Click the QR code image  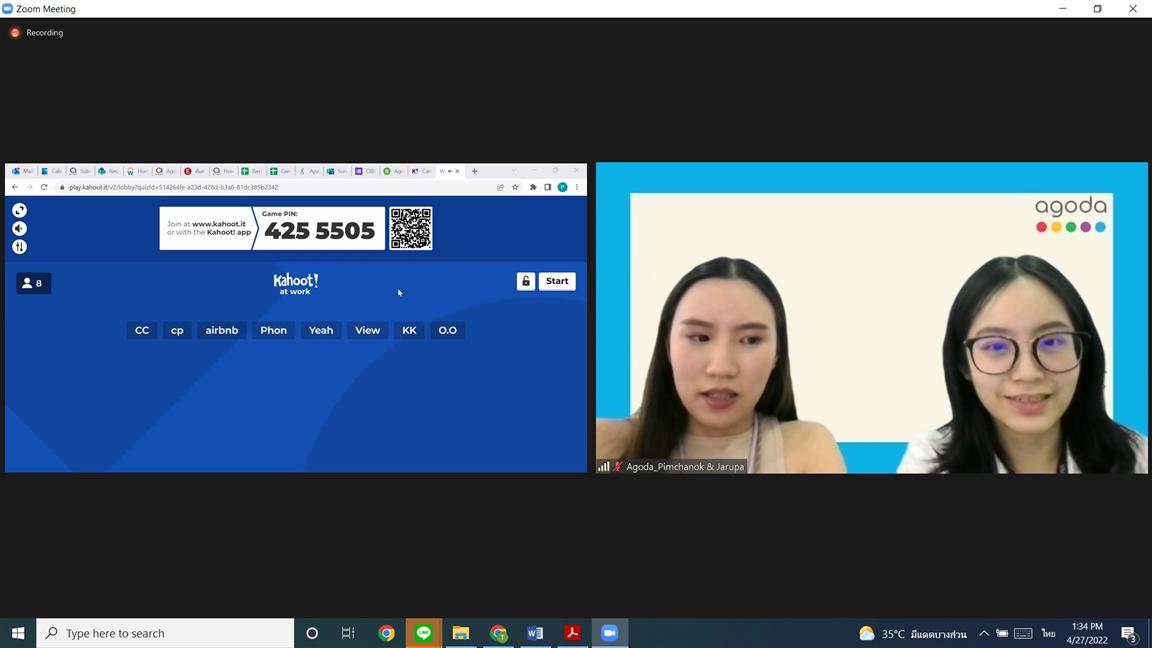pos(411,229)
